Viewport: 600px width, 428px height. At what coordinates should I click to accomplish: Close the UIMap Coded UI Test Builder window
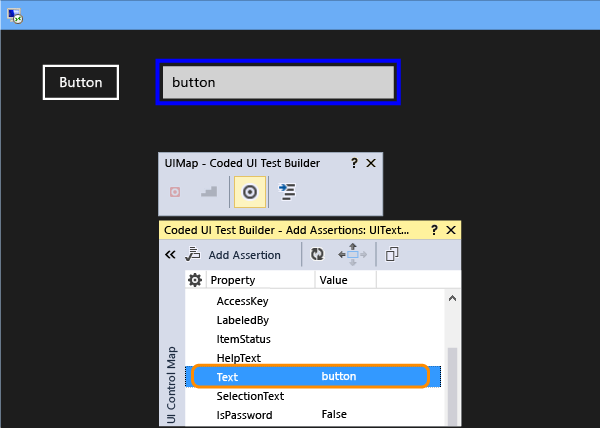[x=371, y=163]
